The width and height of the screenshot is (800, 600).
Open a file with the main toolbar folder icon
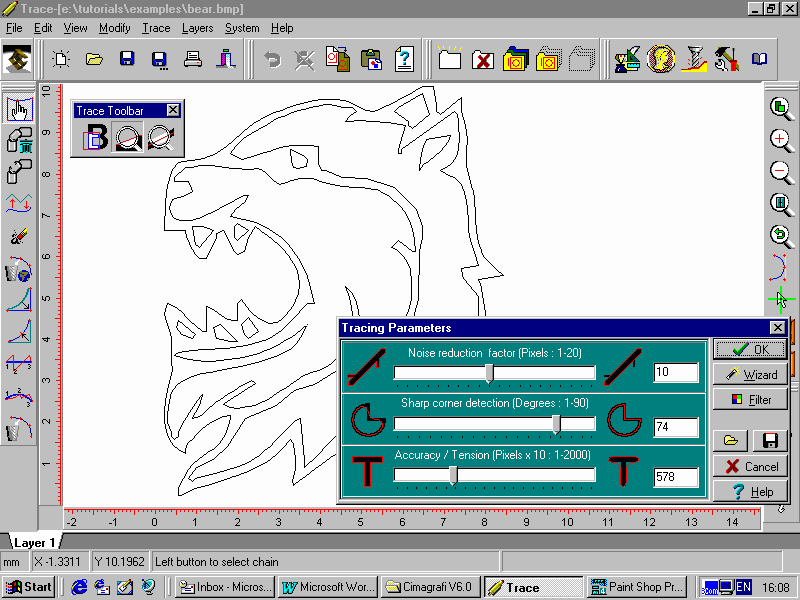(x=94, y=59)
